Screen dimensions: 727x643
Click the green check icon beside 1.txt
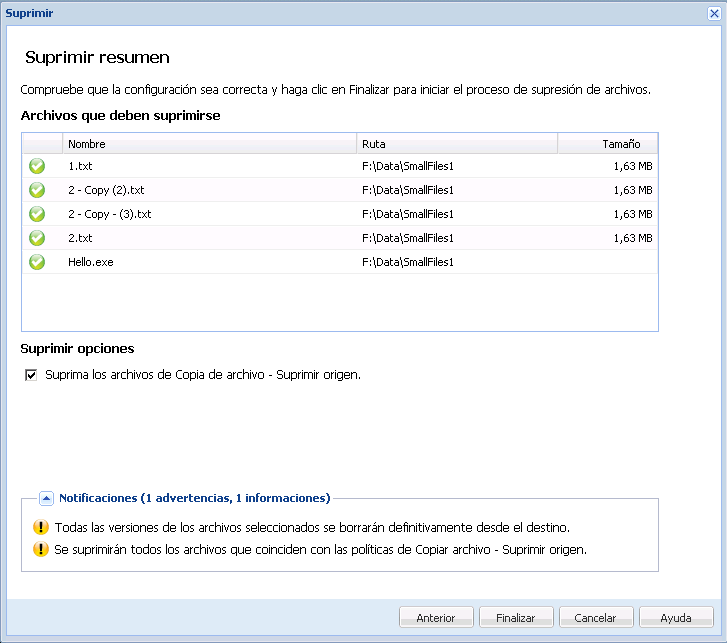37,166
